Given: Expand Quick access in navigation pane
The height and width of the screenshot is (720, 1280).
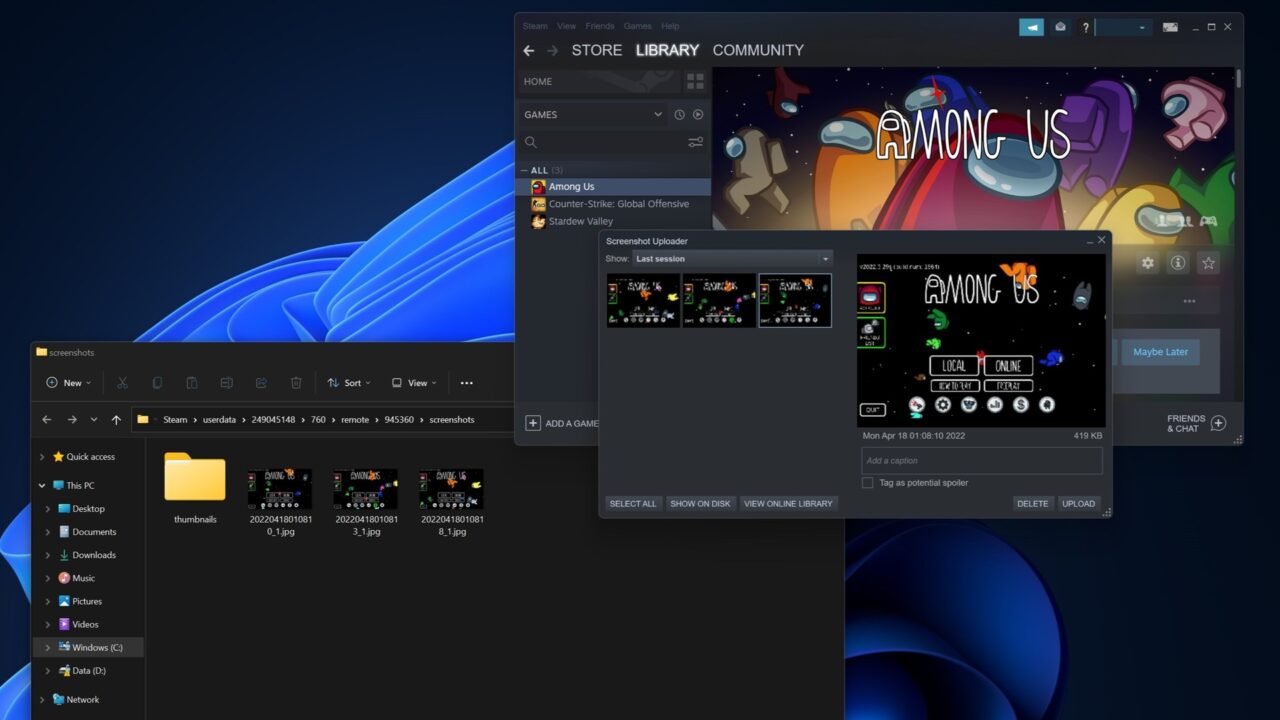Looking at the screenshot, I should (x=42, y=457).
